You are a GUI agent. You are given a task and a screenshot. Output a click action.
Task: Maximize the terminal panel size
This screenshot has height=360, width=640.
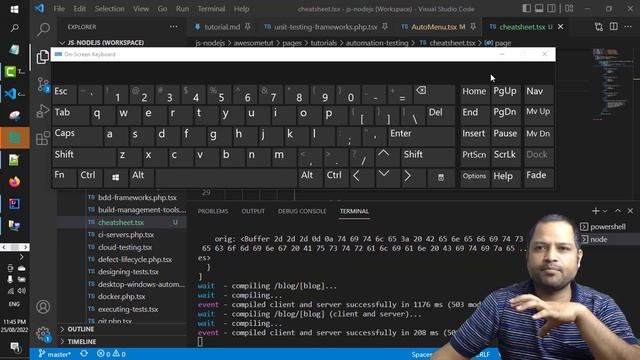[x=618, y=211]
